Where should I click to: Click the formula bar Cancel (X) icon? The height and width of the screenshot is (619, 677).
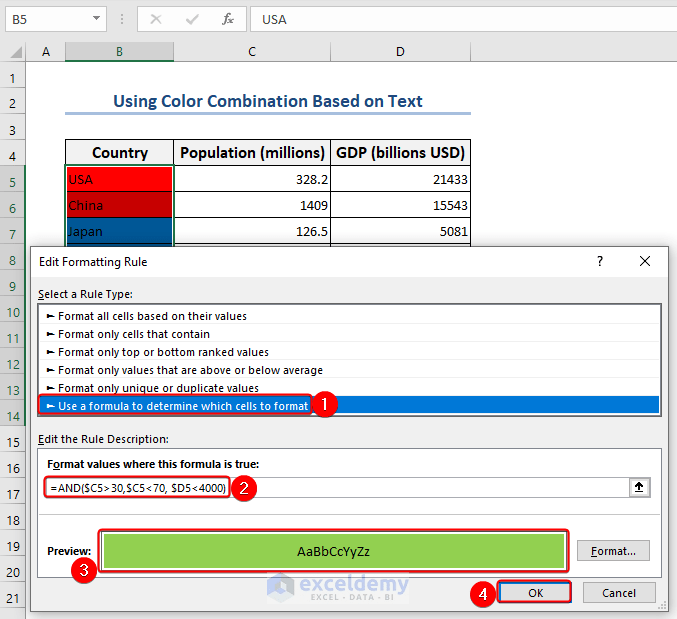point(156,19)
